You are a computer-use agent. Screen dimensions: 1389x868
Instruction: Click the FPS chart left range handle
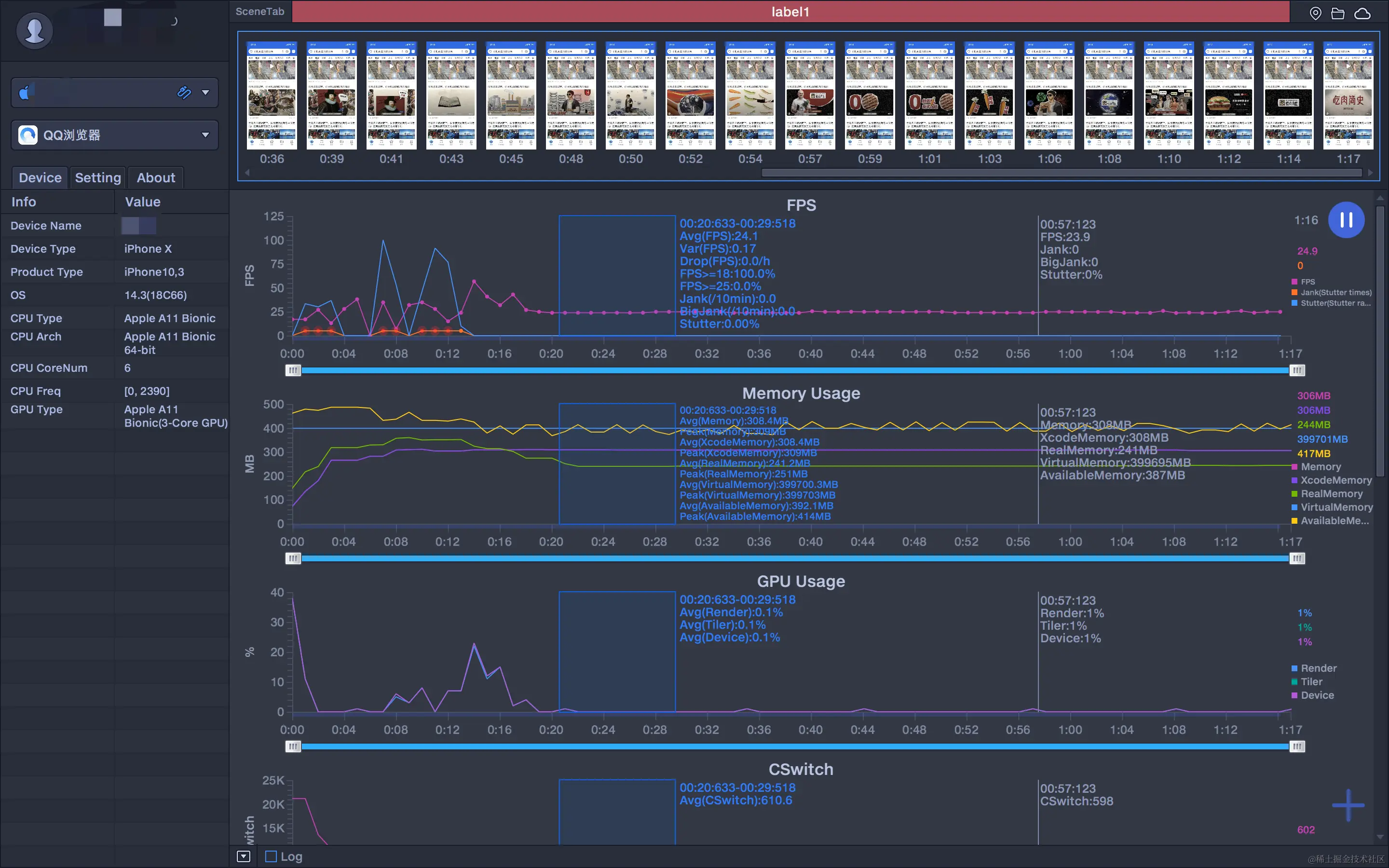pyautogui.click(x=293, y=370)
